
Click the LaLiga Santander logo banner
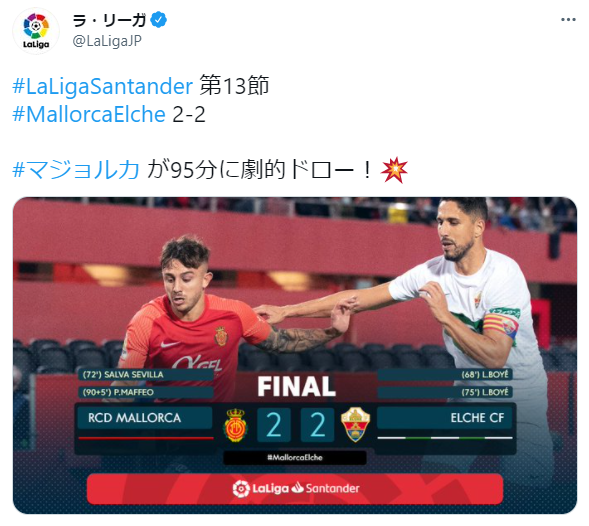295,489
